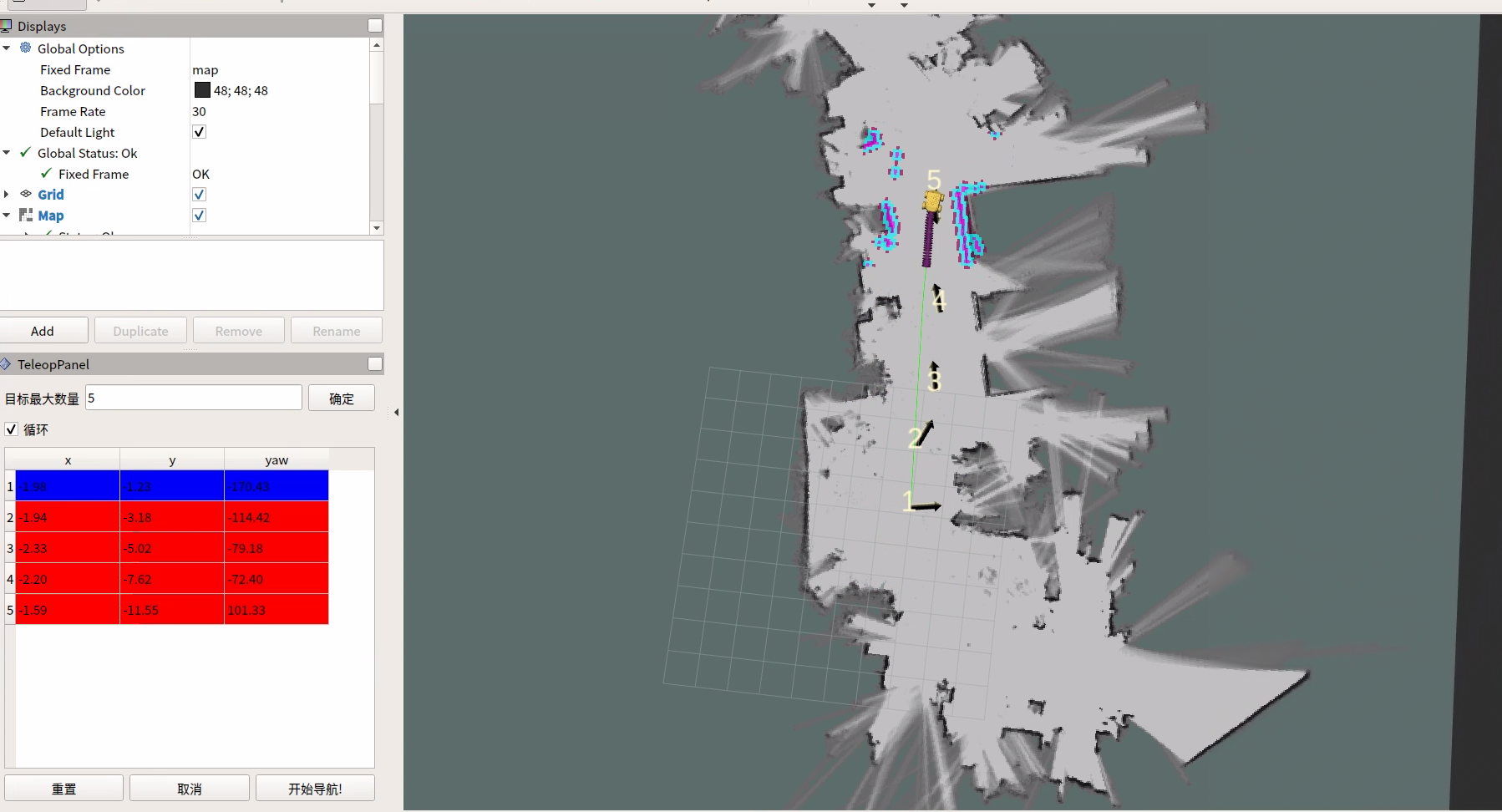The width and height of the screenshot is (1502, 812).
Task: Select row 3 header in waypoint table
Action: (10, 548)
